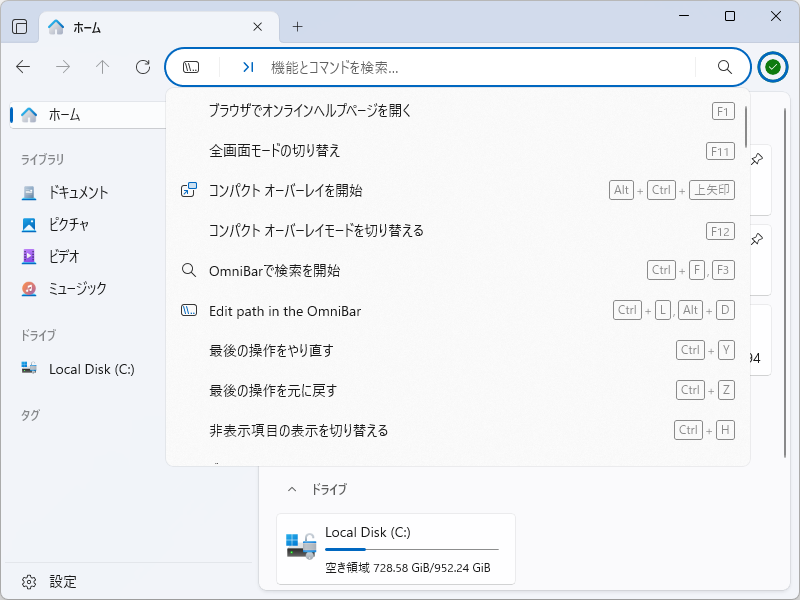800x600 pixels.
Task: Collapse the ドライブ section
Action: (293, 489)
